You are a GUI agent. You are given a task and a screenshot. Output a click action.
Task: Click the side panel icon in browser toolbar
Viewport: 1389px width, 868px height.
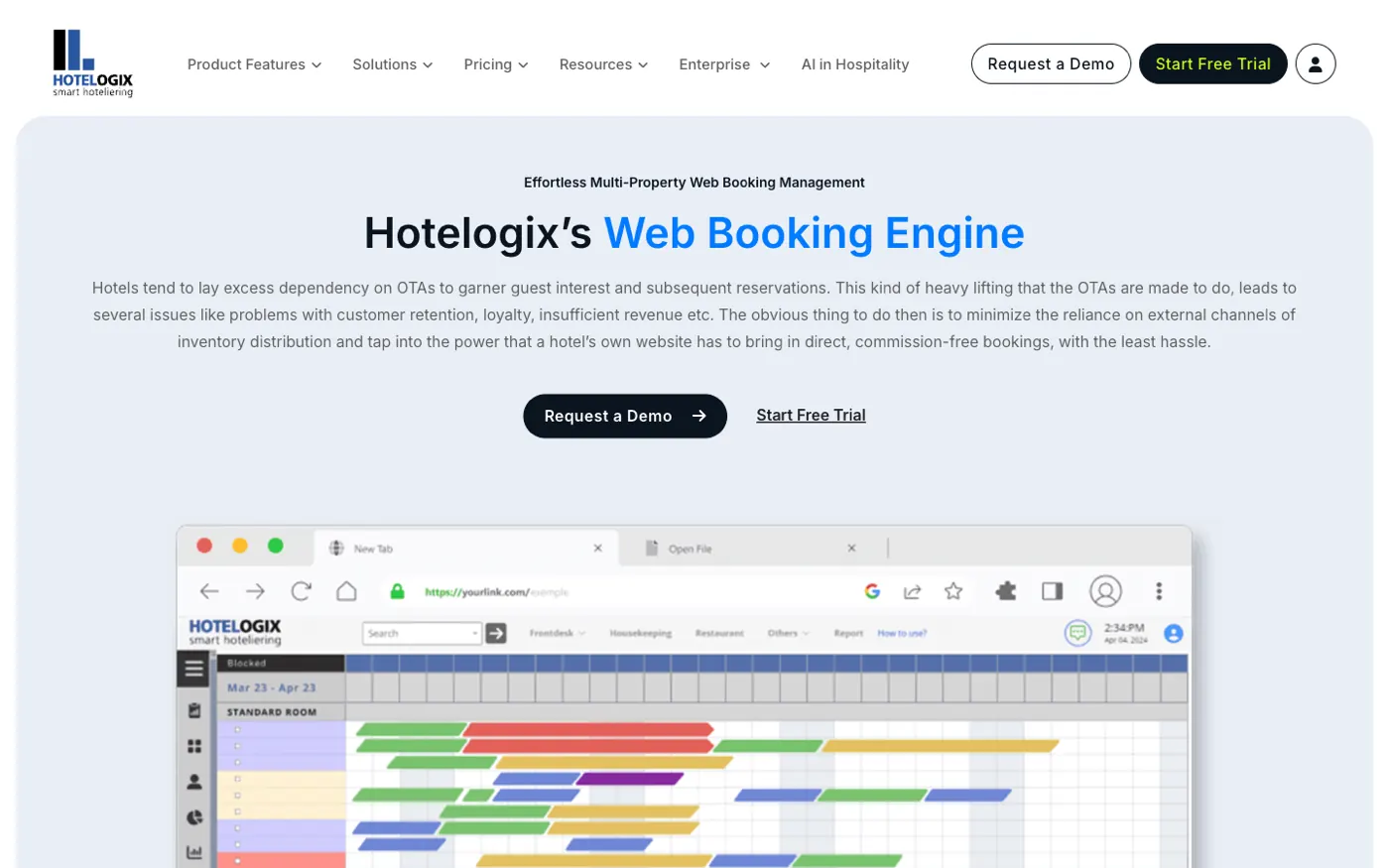coord(1053,591)
